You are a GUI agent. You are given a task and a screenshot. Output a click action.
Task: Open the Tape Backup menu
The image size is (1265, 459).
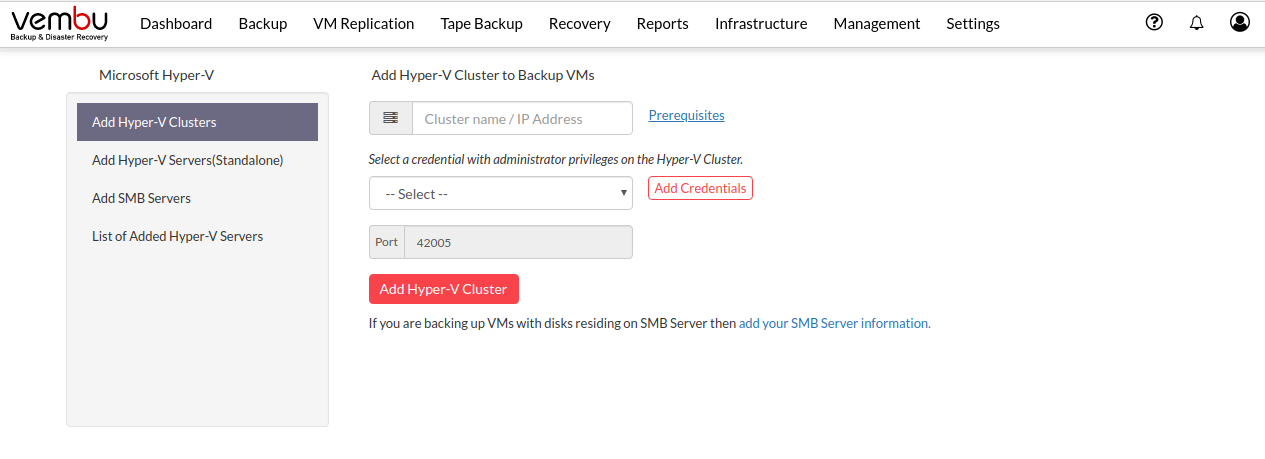482,24
